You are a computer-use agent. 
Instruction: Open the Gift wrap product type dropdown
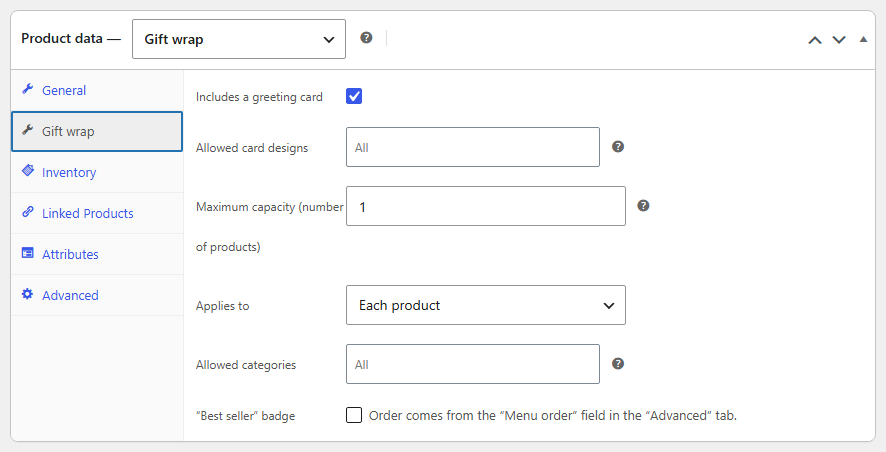click(238, 39)
